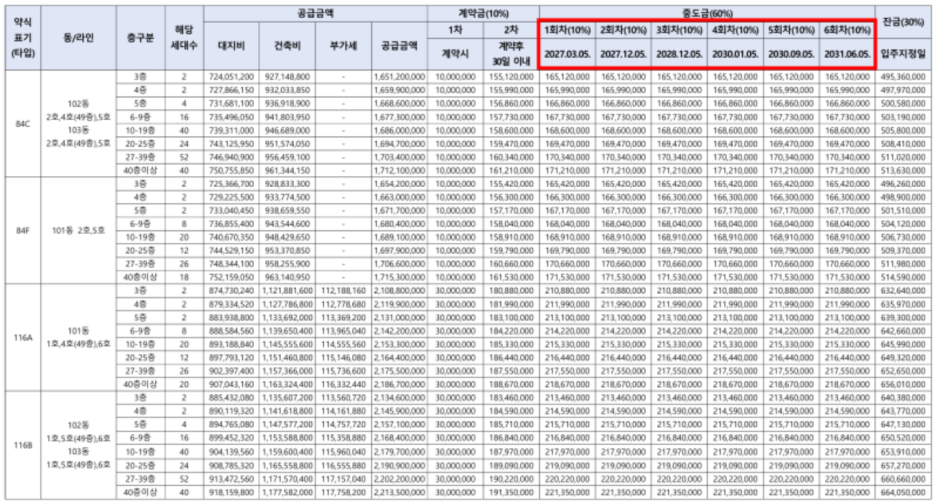The image size is (936, 501).
Task: Select building cost 943,544,600
Action: tap(287, 223)
